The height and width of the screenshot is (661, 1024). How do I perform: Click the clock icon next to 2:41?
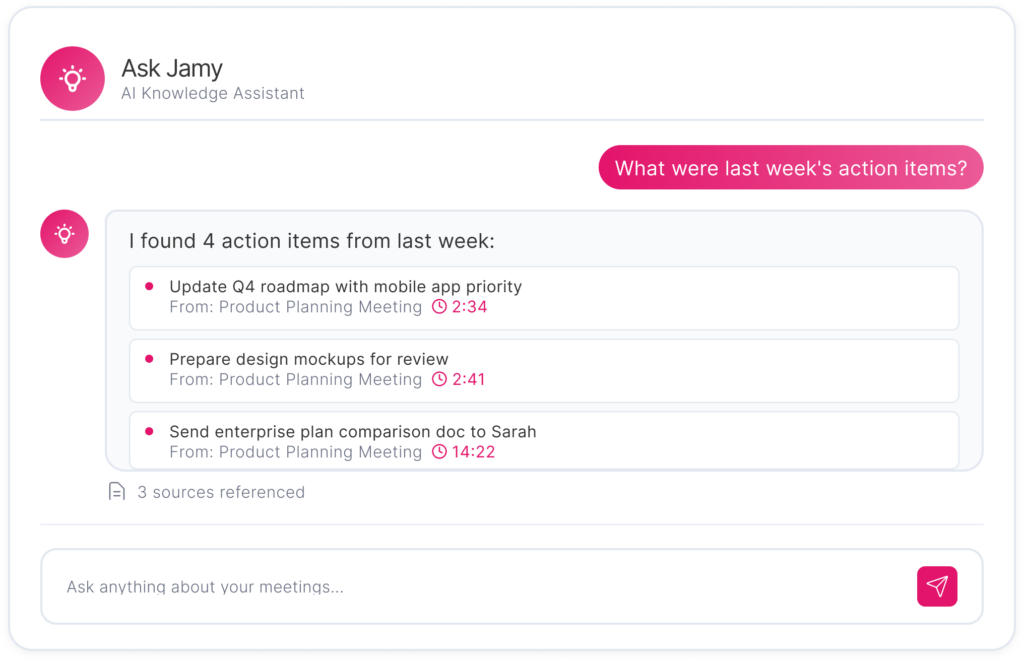439,380
